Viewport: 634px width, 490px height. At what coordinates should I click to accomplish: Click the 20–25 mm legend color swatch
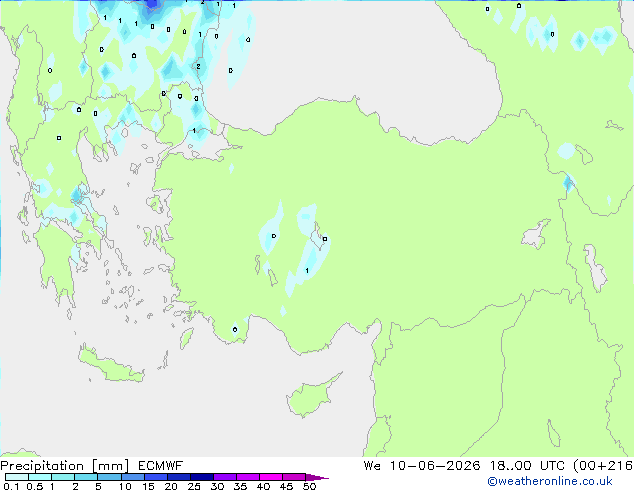[x=179, y=477]
